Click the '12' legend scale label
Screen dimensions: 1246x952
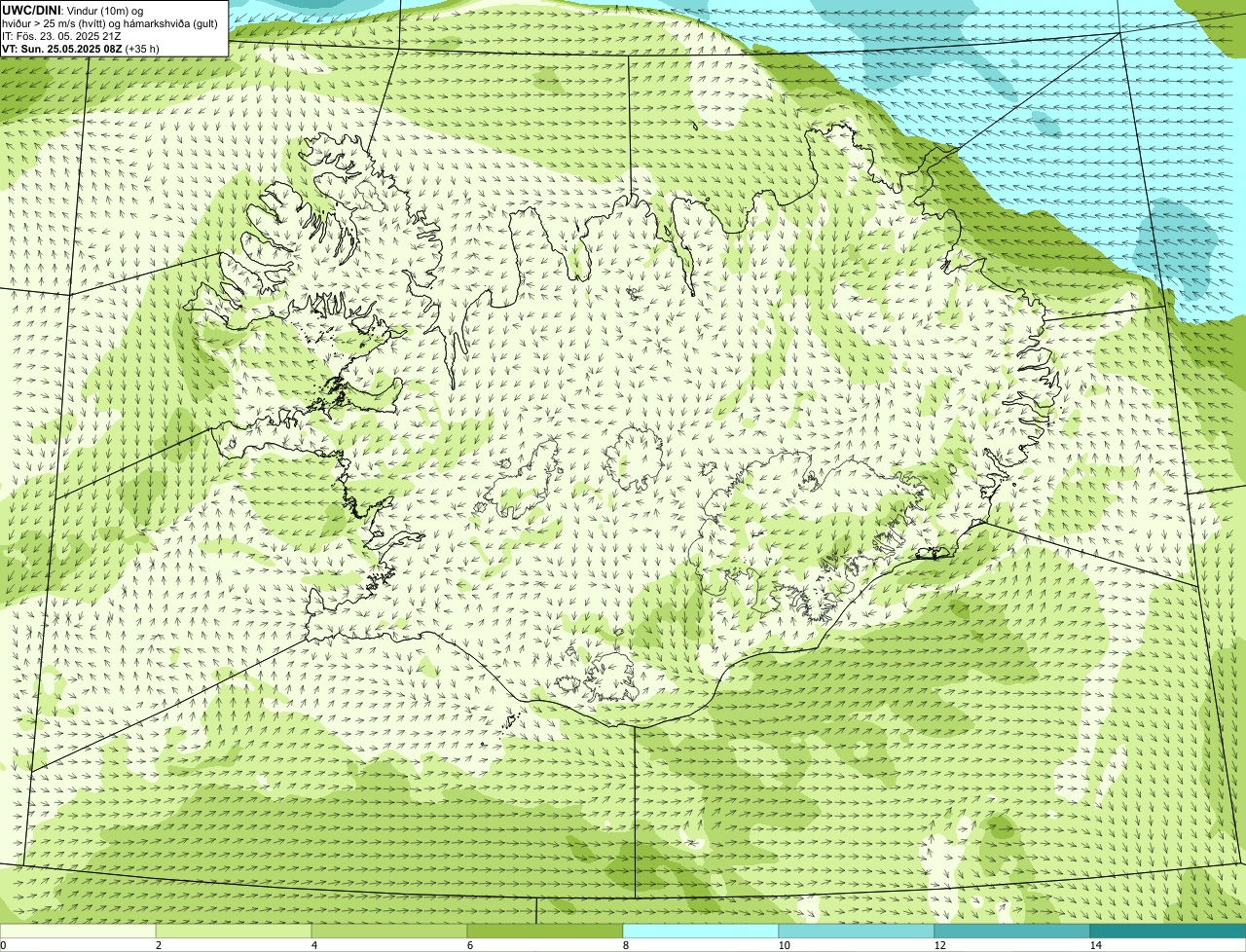click(x=939, y=945)
